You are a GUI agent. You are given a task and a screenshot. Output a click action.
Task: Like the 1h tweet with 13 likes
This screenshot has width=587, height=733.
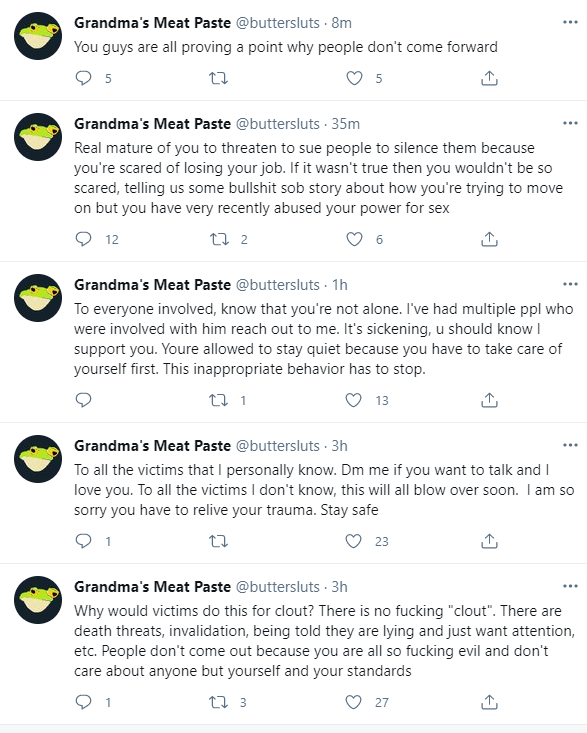click(x=353, y=400)
